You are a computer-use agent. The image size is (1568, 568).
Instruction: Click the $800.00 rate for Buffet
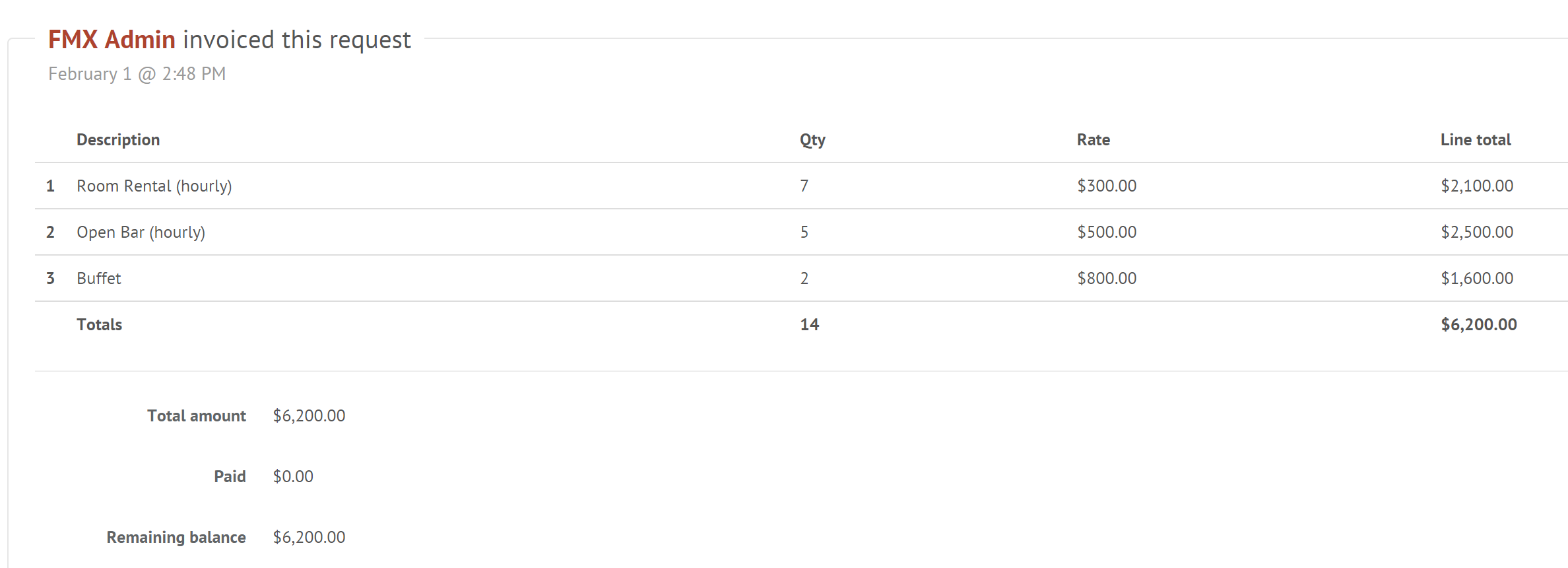(1107, 279)
